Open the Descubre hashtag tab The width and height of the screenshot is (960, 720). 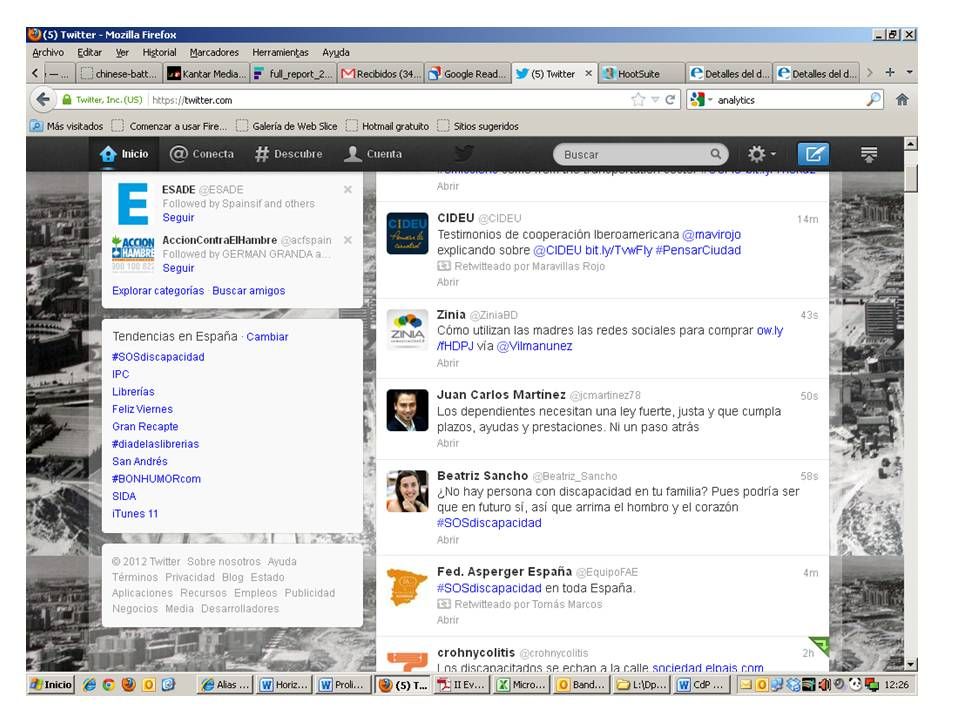point(288,154)
